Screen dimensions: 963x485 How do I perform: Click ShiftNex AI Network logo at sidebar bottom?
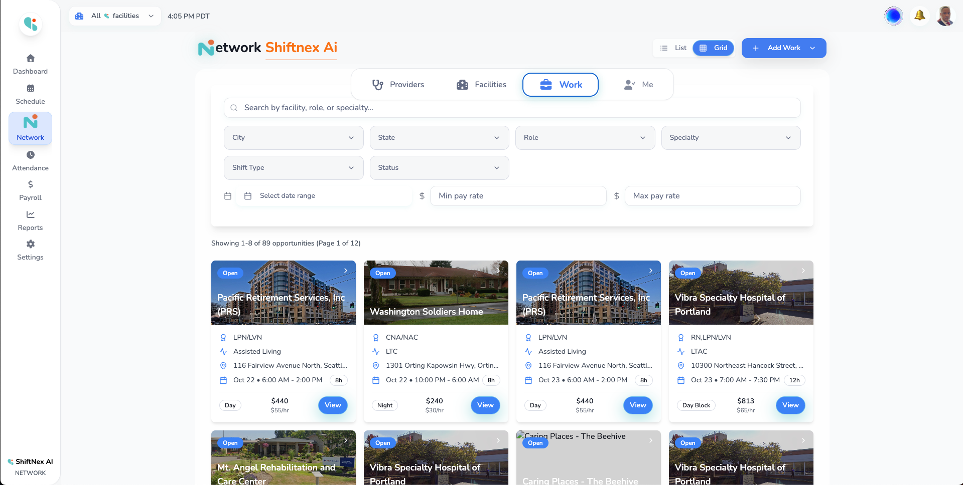30,467
